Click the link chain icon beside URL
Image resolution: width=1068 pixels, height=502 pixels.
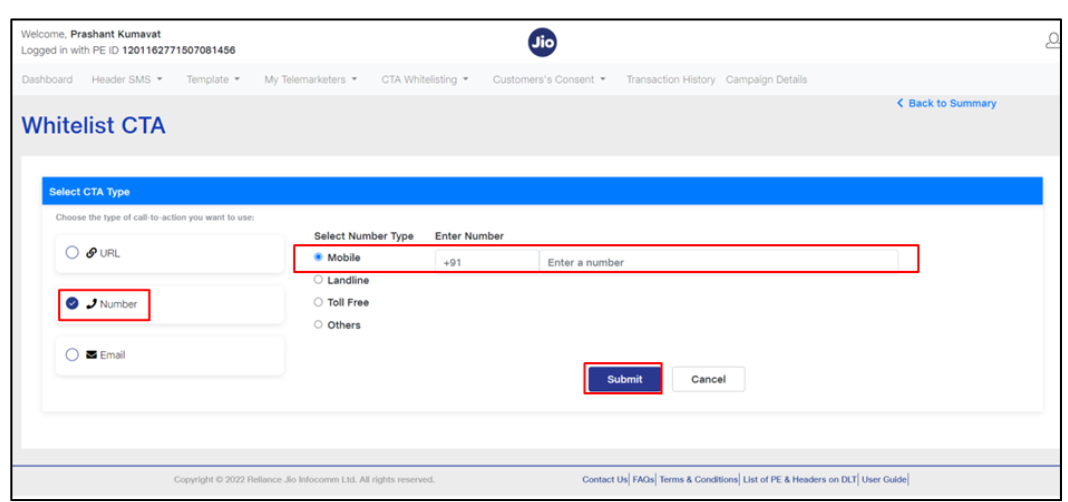coord(91,253)
